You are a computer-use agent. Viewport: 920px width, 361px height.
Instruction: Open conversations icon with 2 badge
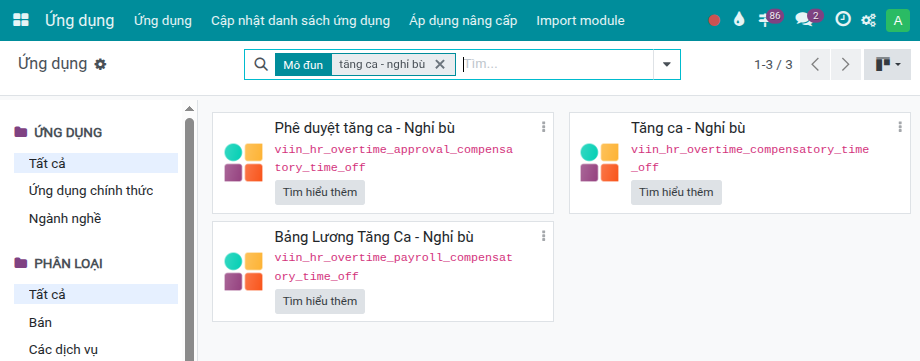(x=808, y=19)
